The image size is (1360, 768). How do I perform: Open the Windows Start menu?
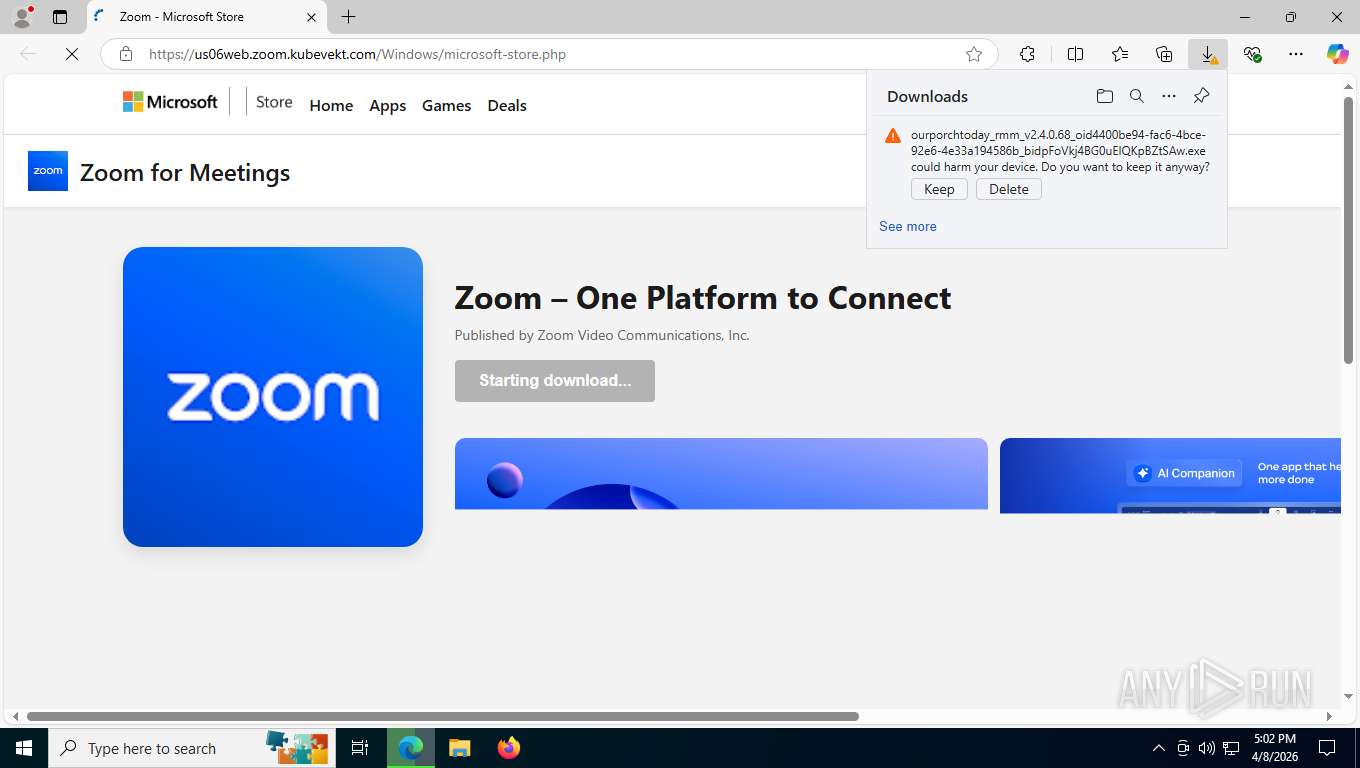[23, 748]
